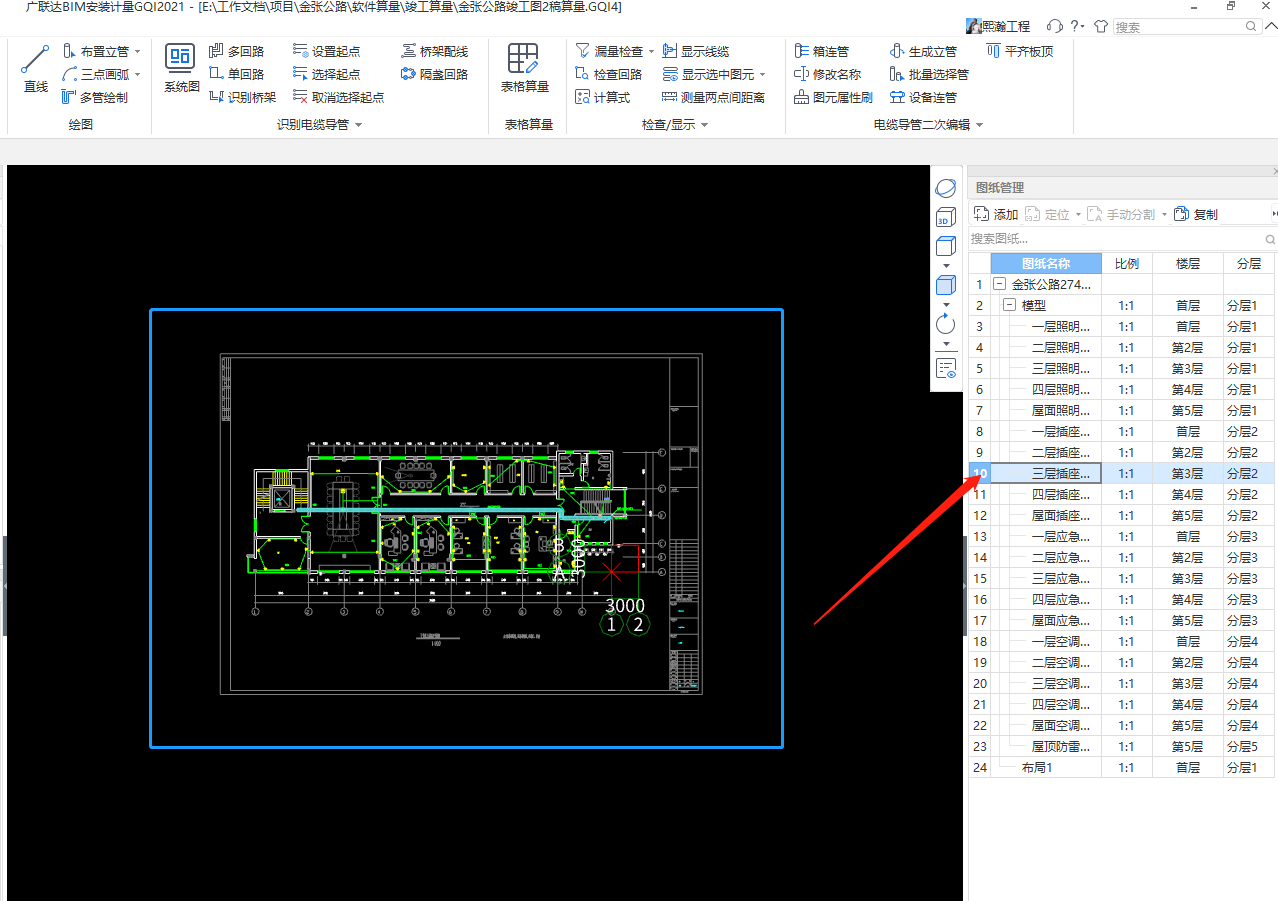Viewport: 1278px width, 901px height.
Task: Open the 三点画弧 dropdown arrow
Action: [137, 74]
